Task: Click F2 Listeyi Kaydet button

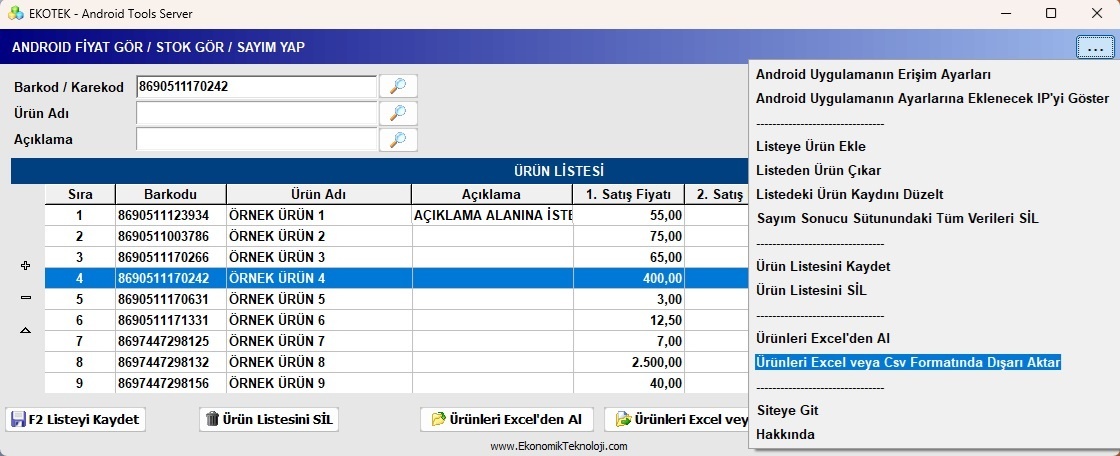Action: click(76, 419)
